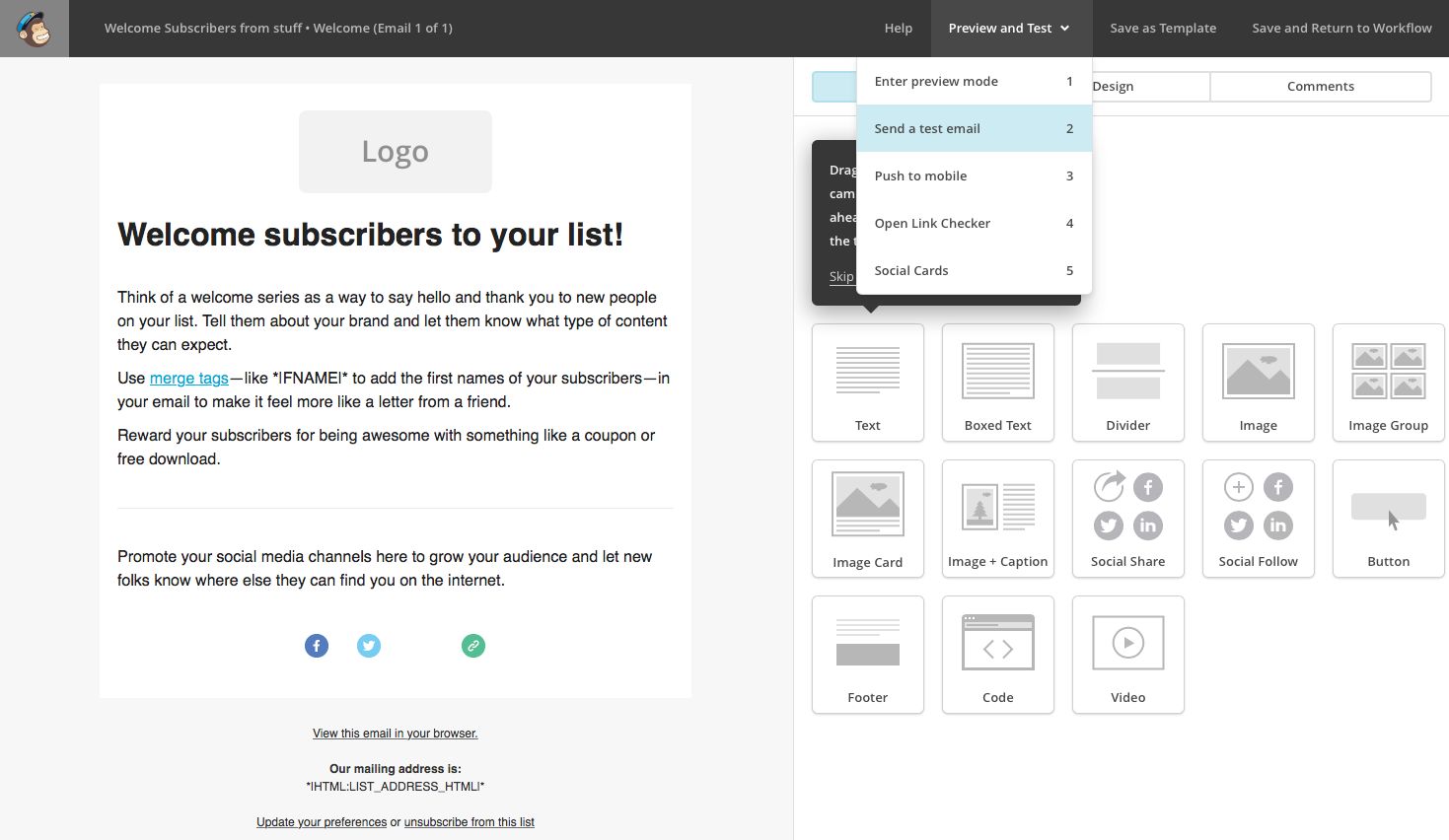Click the Reward your subscribers paragraph
The height and width of the screenshot is (840, 1449).
387,448
